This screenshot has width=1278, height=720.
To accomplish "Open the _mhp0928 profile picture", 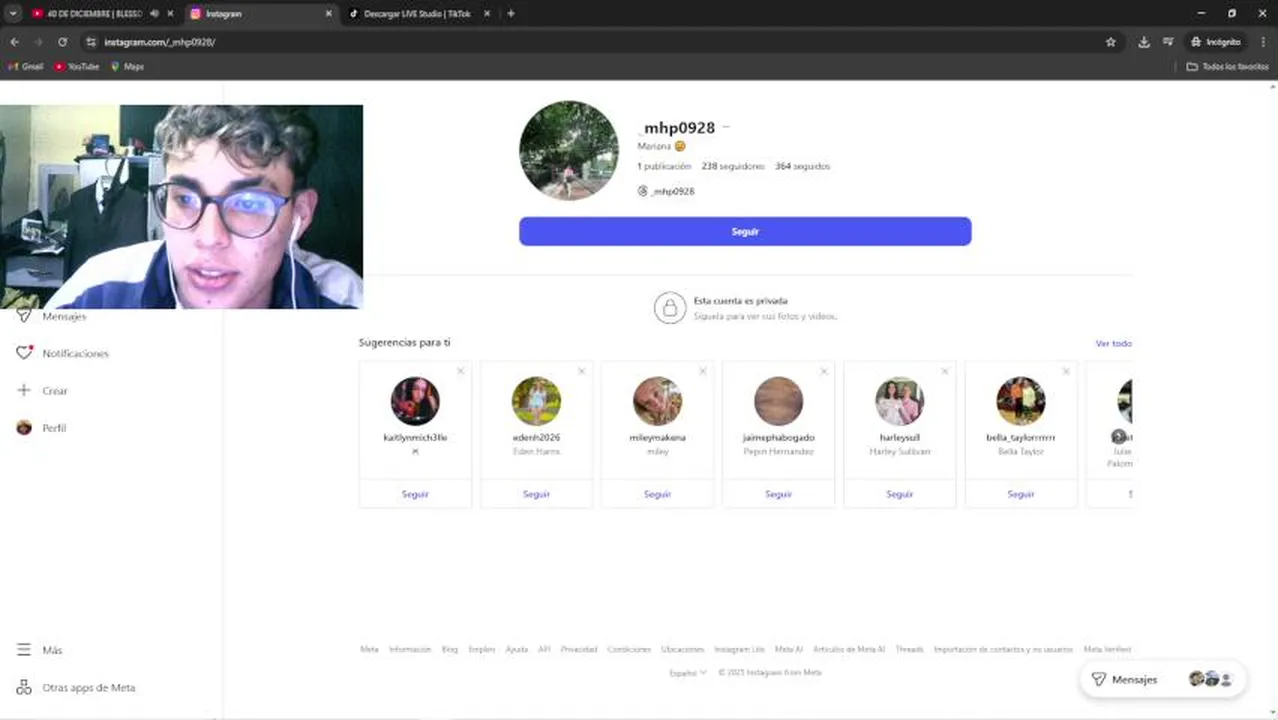I will (x=569, y=150).
